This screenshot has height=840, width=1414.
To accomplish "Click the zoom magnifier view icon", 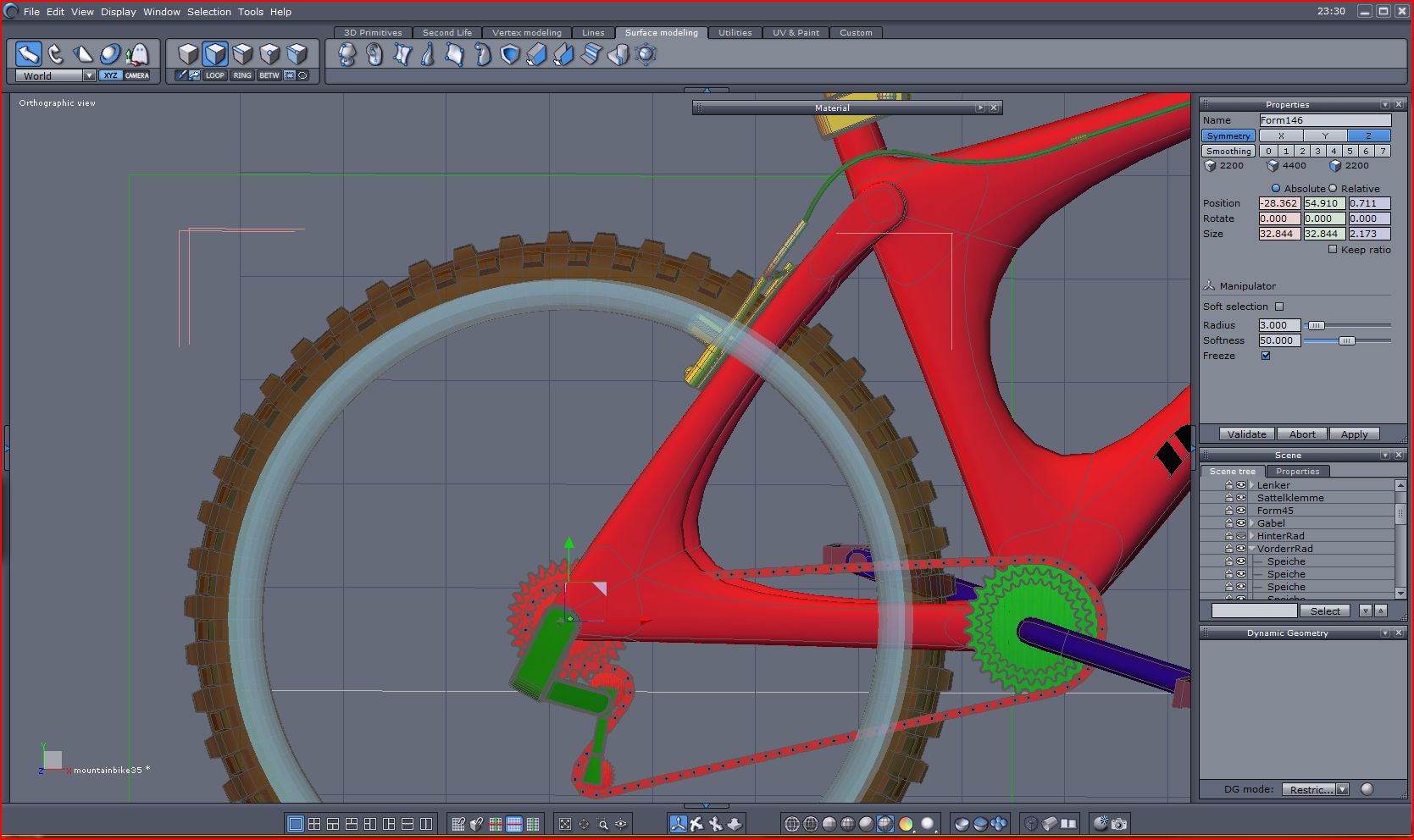I will 602,823.
